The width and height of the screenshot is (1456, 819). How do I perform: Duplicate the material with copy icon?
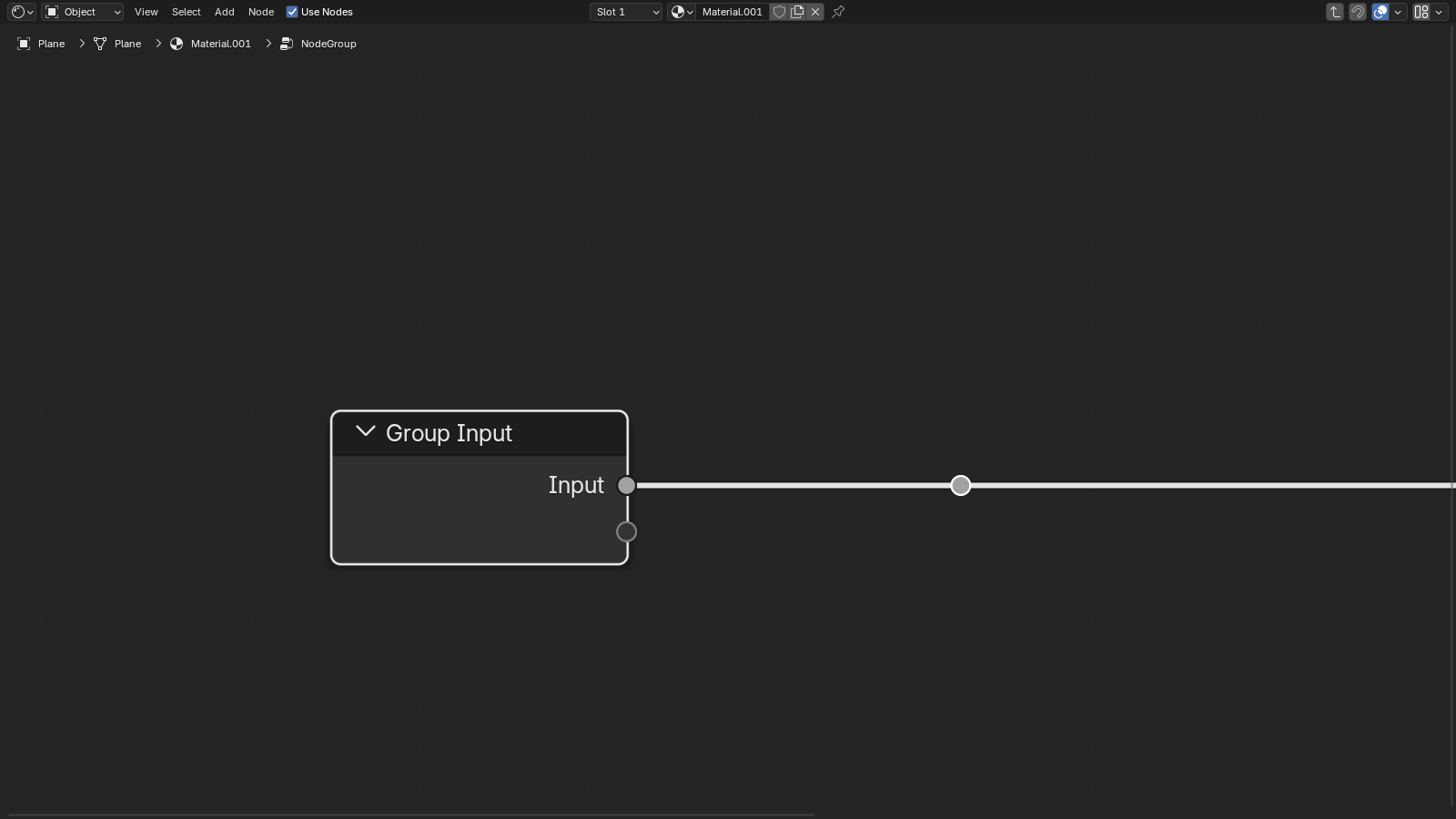click(797, 12)
